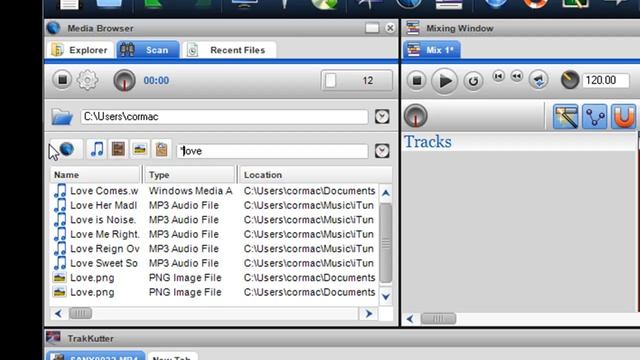Select the Love Her Madl file
This screenshot has width=640, height=360.
[214, 205]
